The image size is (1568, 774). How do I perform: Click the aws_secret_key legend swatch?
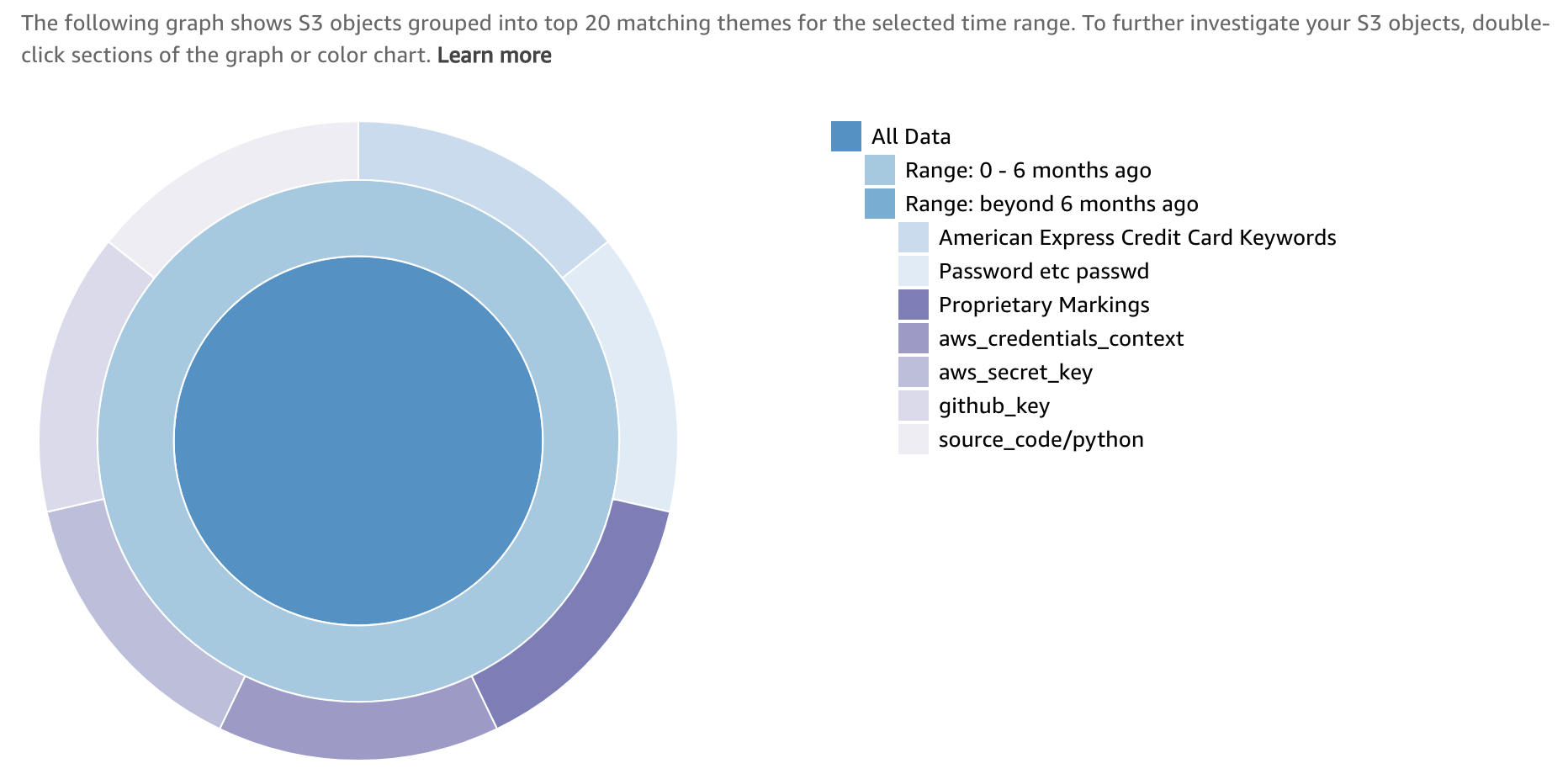tap(914, 372)
